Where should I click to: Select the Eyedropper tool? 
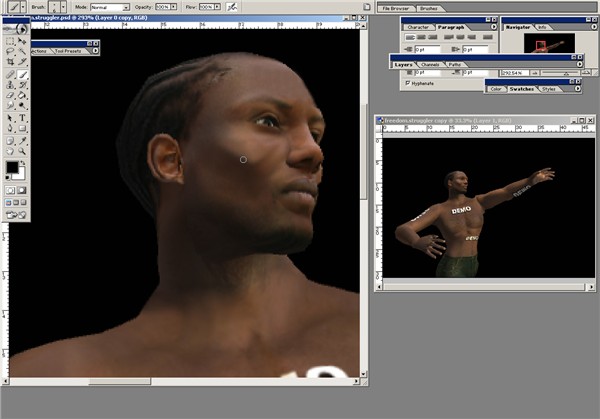pos(22,141)
